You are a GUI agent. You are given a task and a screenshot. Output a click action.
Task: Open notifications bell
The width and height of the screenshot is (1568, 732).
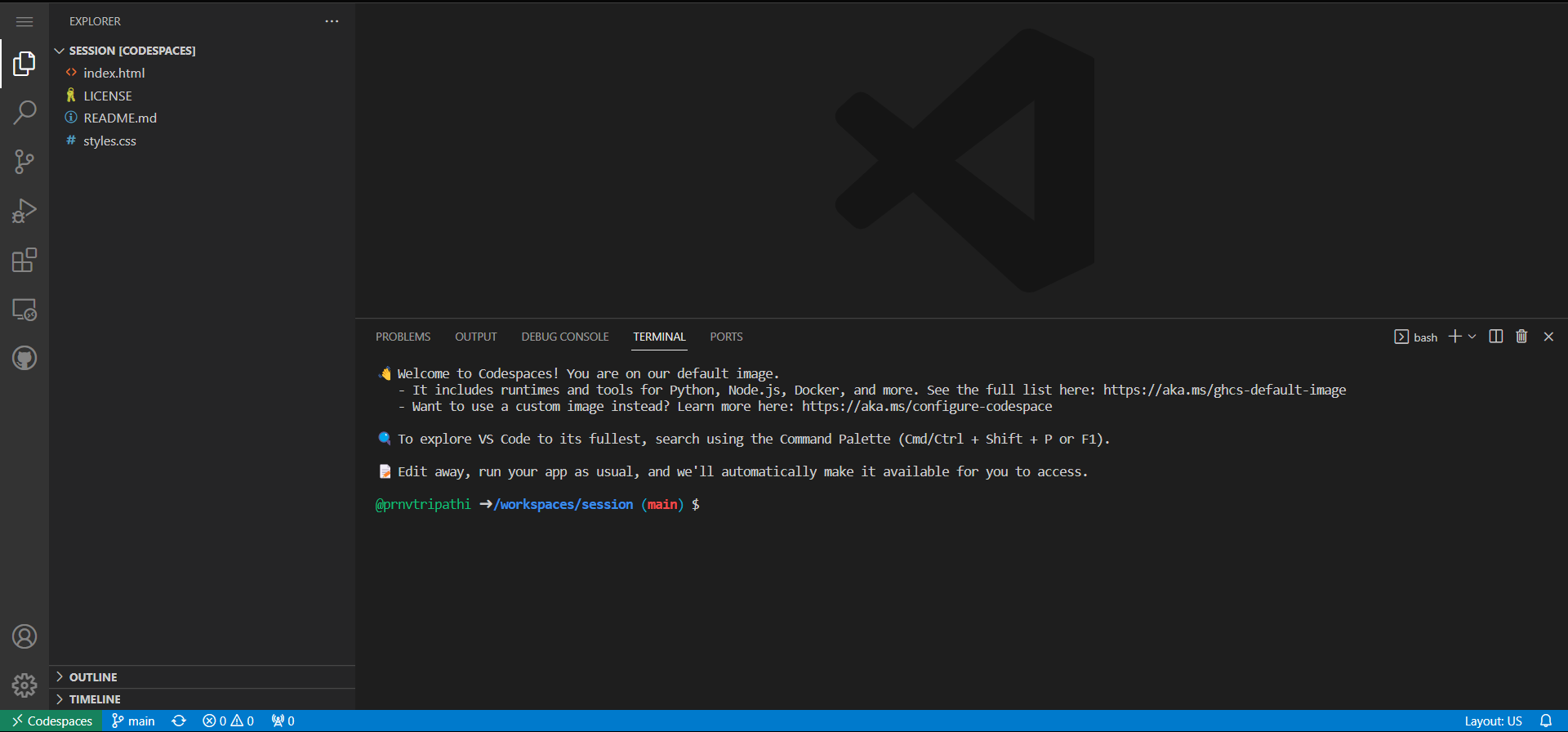tap(1546, 721)
